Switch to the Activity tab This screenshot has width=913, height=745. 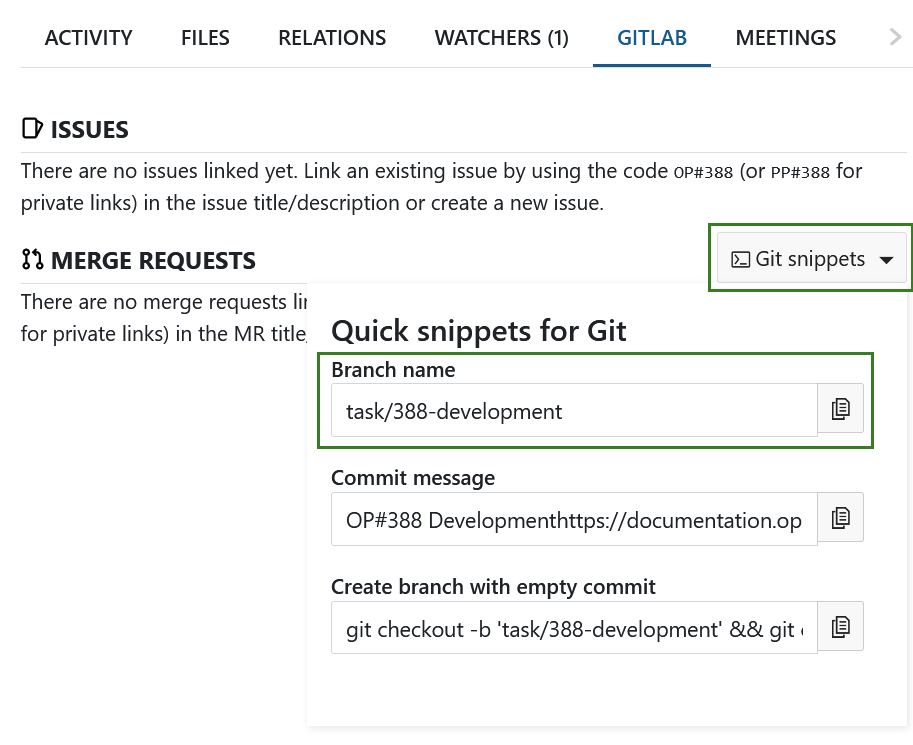click(88, 37)
